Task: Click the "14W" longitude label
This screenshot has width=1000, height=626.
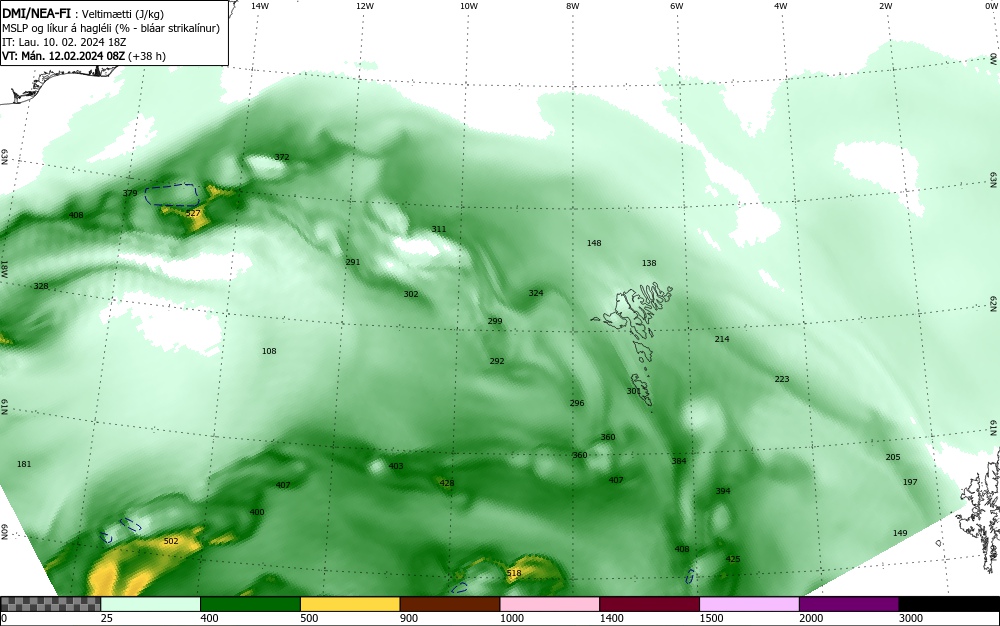Action: click(260, 6)
